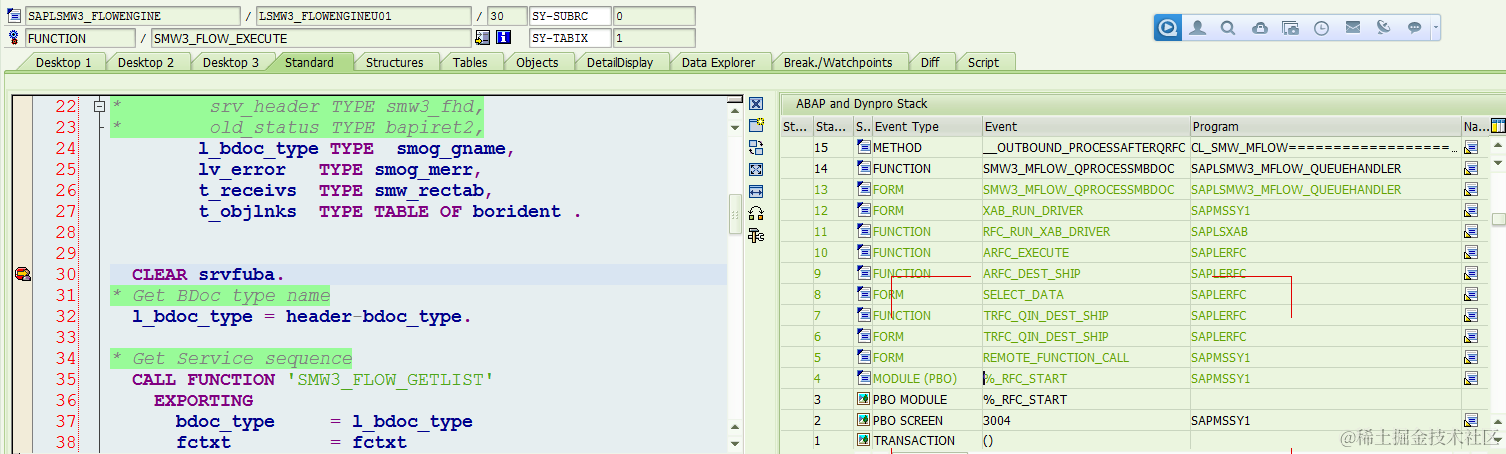The width and height of the screenshot is (1506, 454).
Task: Click the blue information icon in header
Action: [x=504, y=38]
